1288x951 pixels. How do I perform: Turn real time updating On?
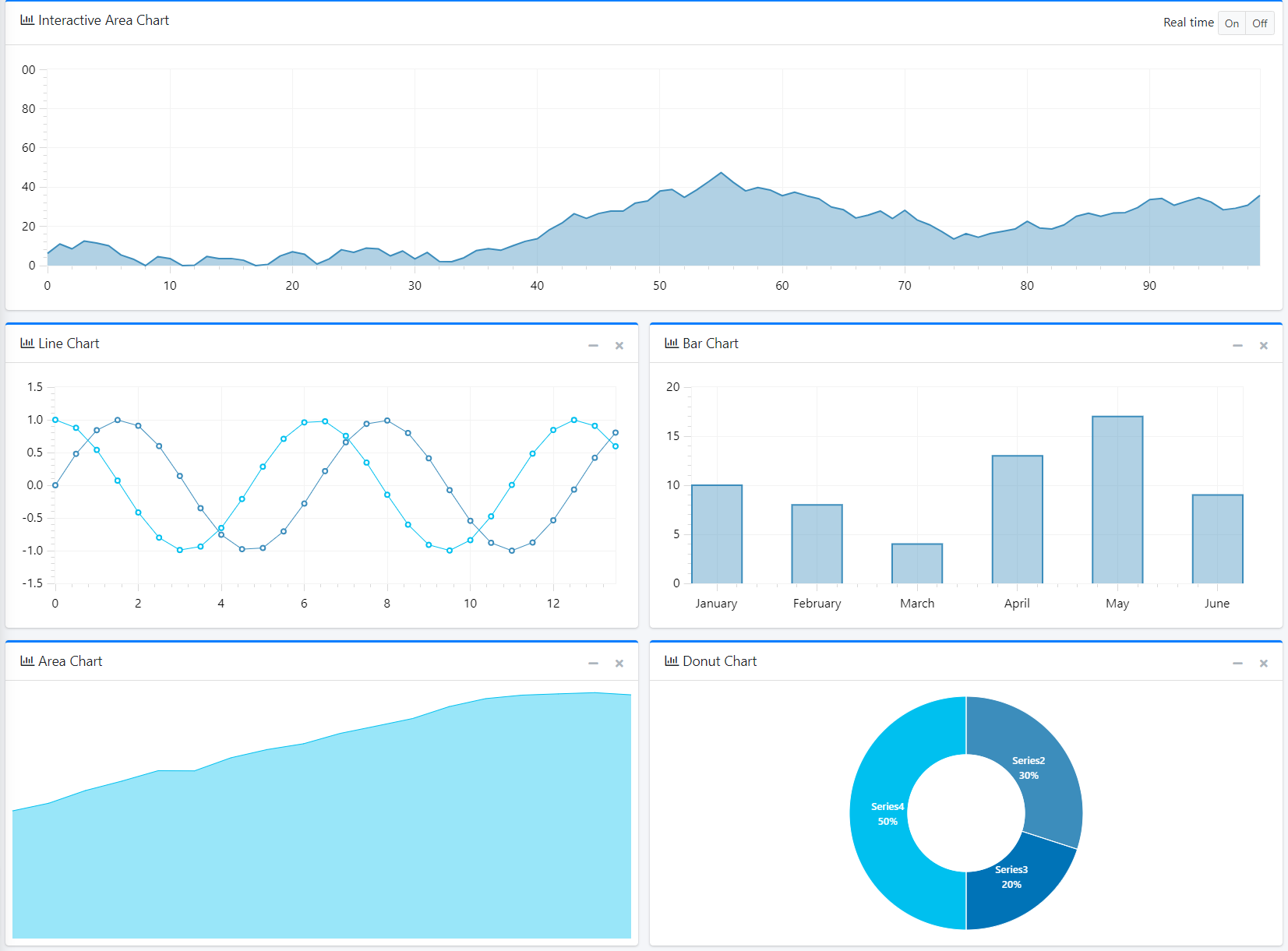1231,23
